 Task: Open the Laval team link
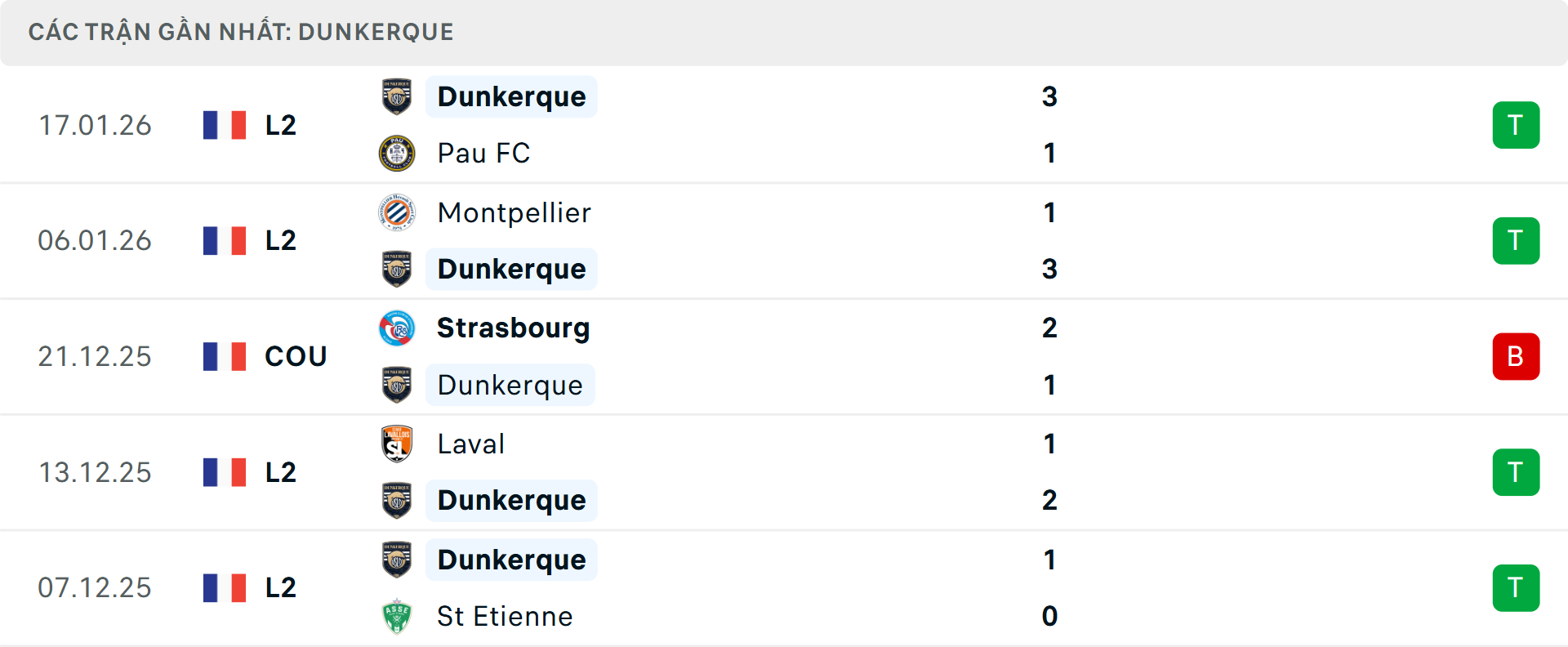click(x=470, y=444)
